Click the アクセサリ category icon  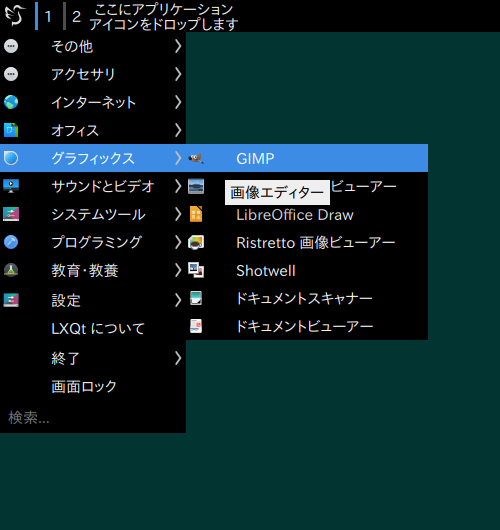pyautogui.click(x=11, y=74)
